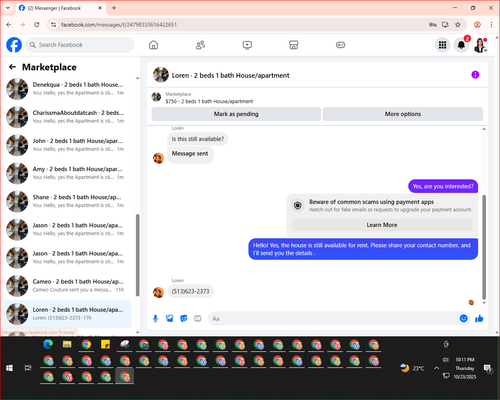
Task: Click the browser address bar URL
Action: tap(119, 25)
